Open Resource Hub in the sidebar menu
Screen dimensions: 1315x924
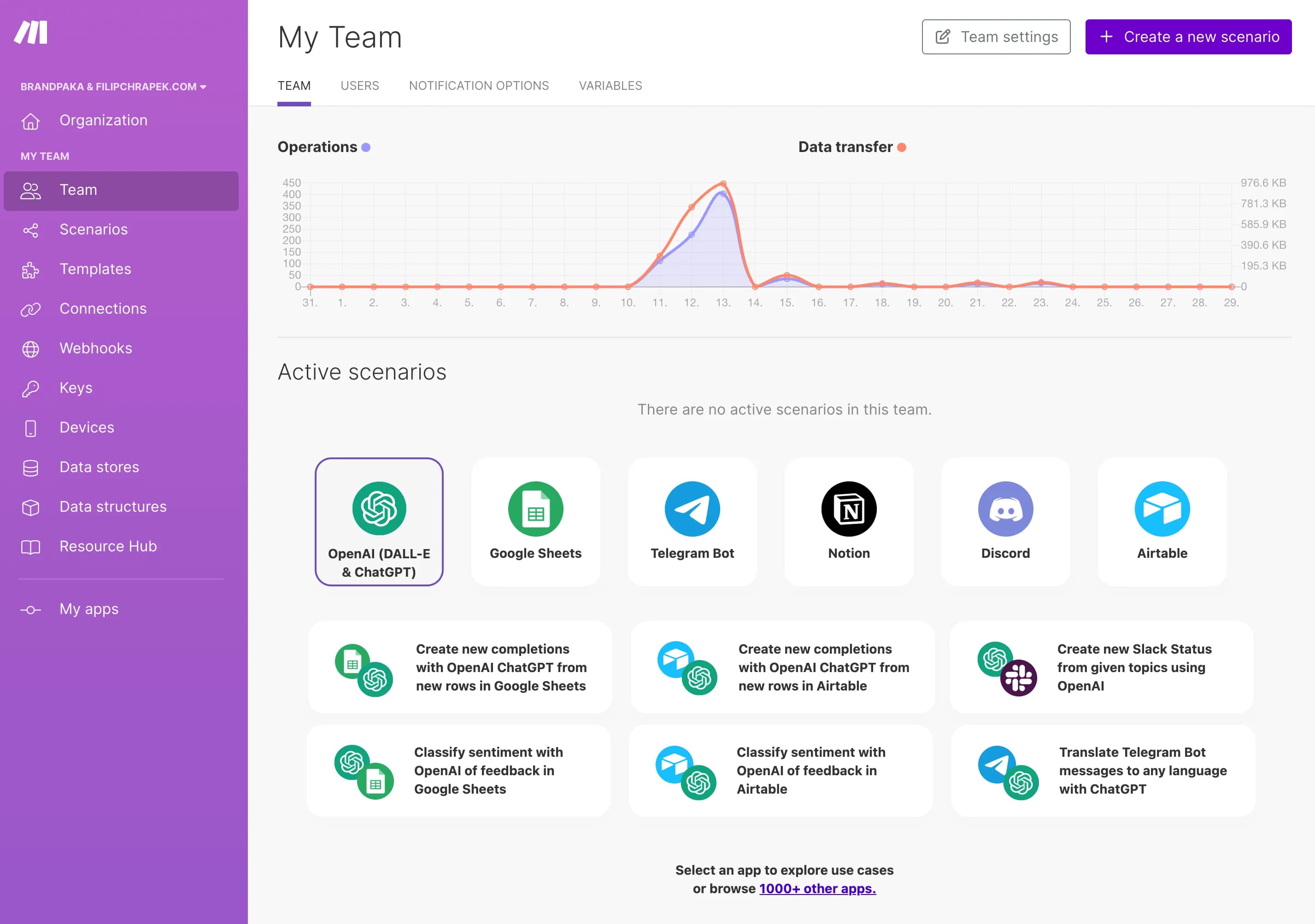pyautogui.click(x=121, y=547)
